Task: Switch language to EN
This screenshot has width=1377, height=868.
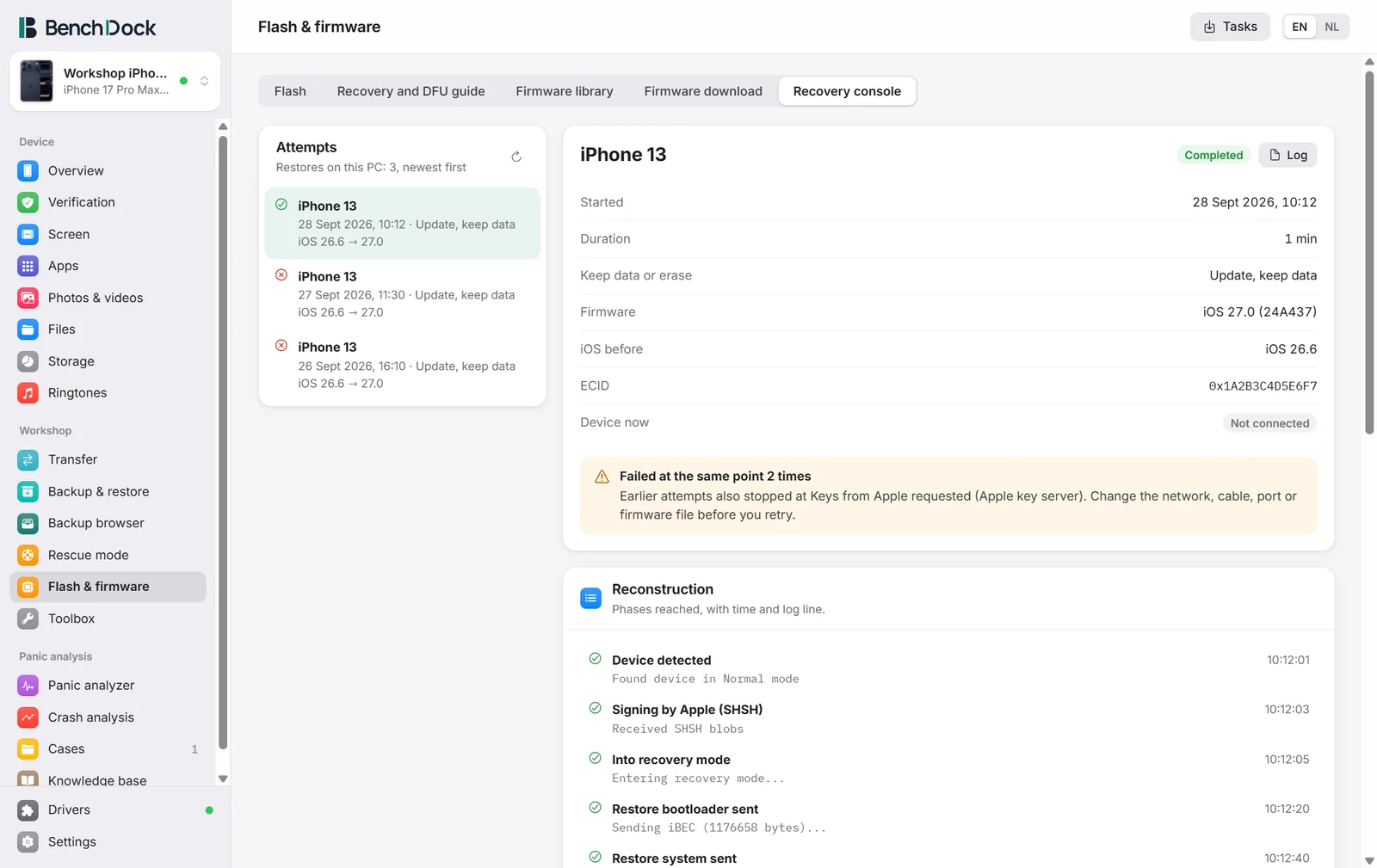Action: click(x=1300, y=27)
